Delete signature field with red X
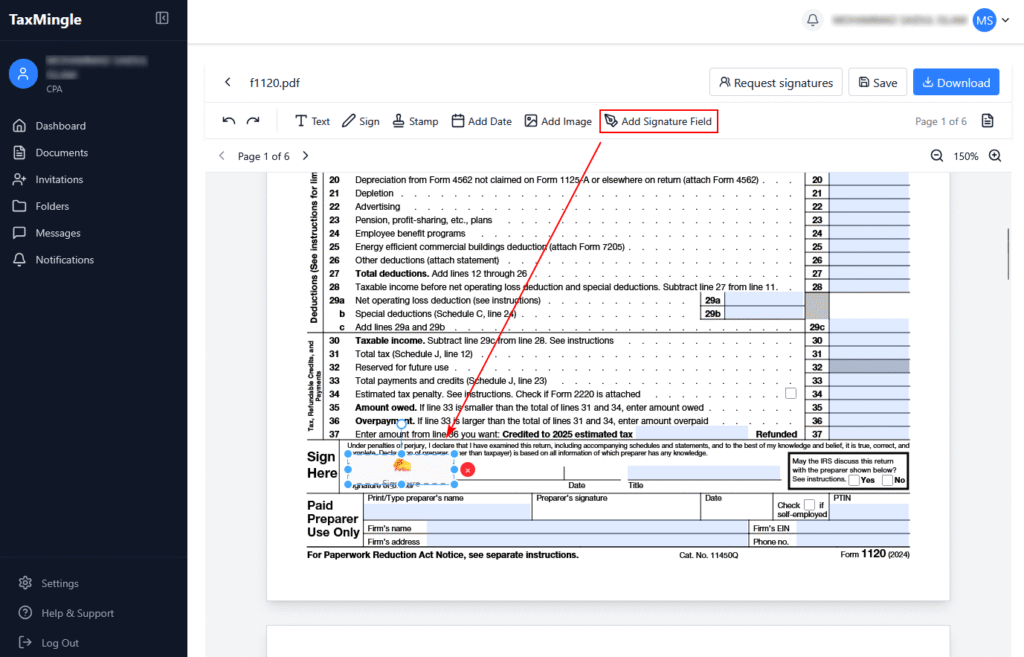 click(468, 469)
